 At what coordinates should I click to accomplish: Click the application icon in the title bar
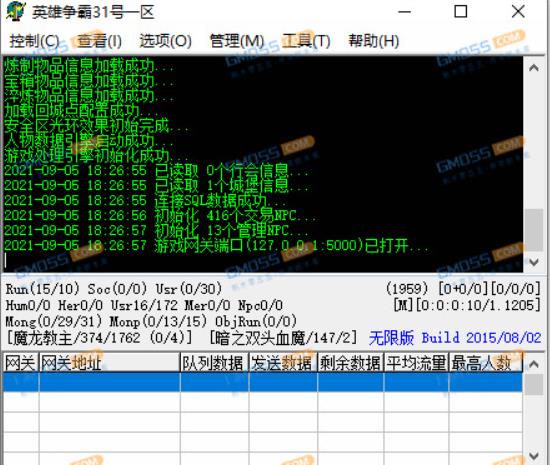coord(16,12)
